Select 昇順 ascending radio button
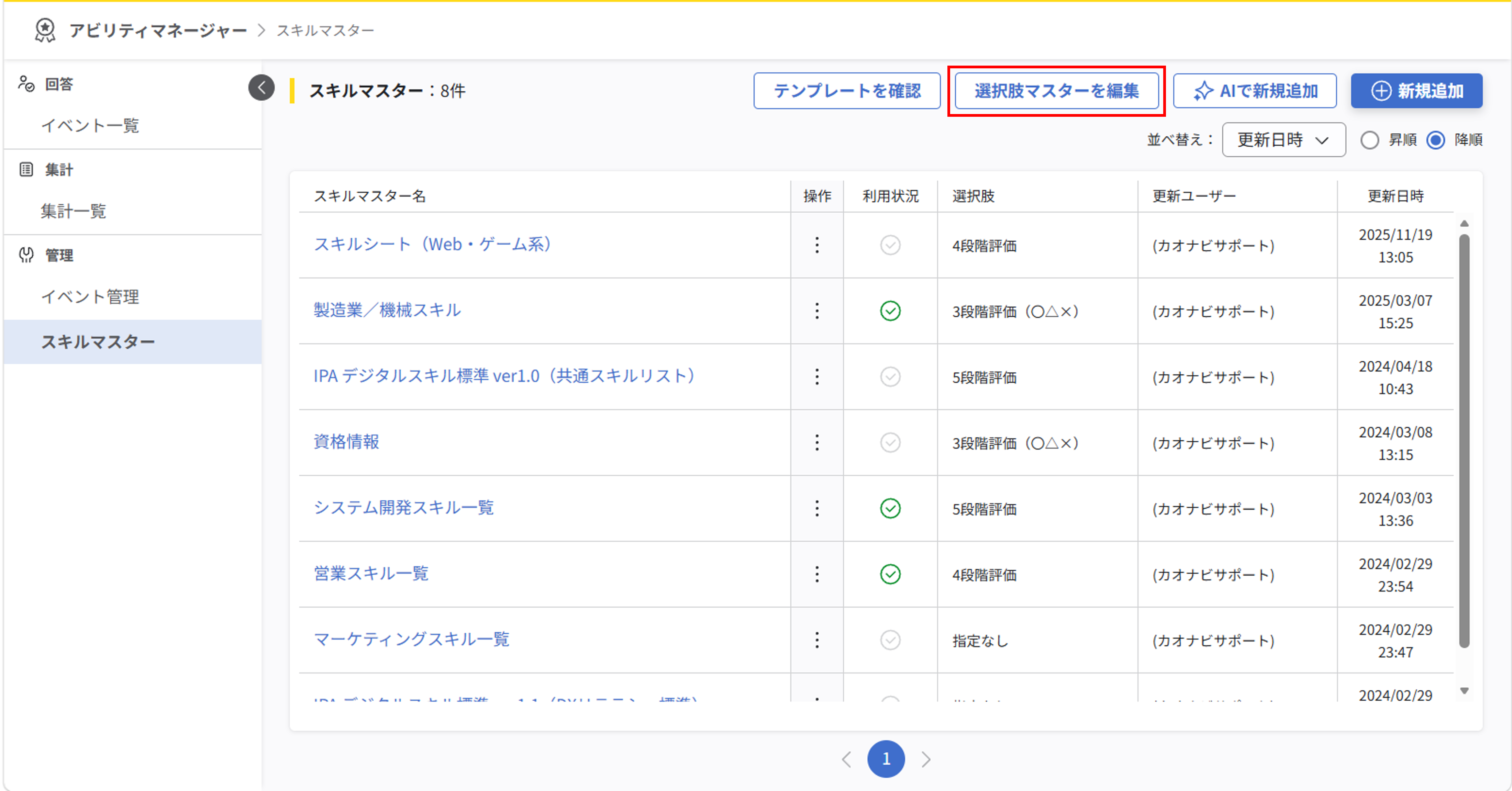The image size is (1512, 791). click(x=1369, y=140)
